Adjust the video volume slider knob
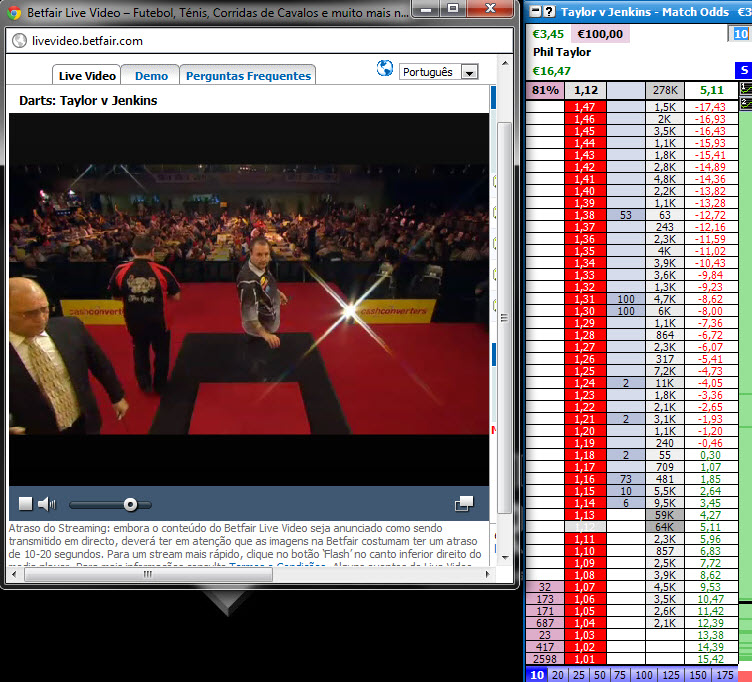The width and height of the screenshot is (752, 682). [130, 504]
